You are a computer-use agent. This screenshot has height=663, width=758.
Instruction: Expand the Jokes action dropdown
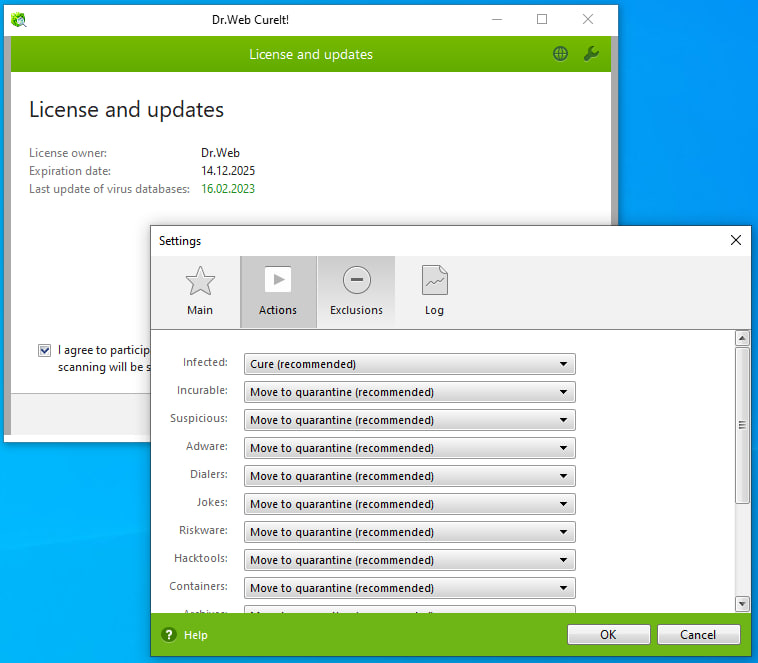click(x=409, y=504)
